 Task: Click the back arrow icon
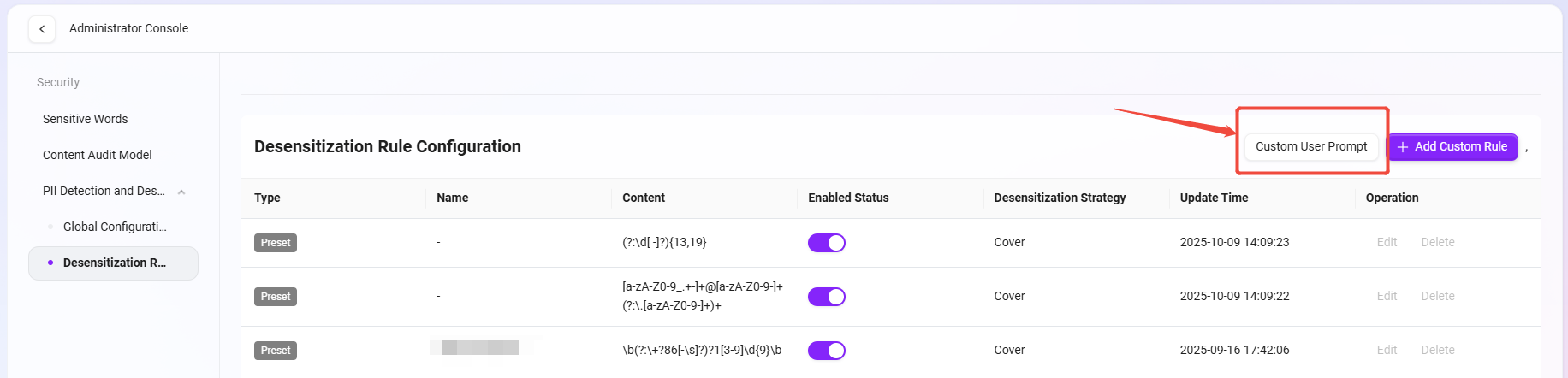(42, 29)
